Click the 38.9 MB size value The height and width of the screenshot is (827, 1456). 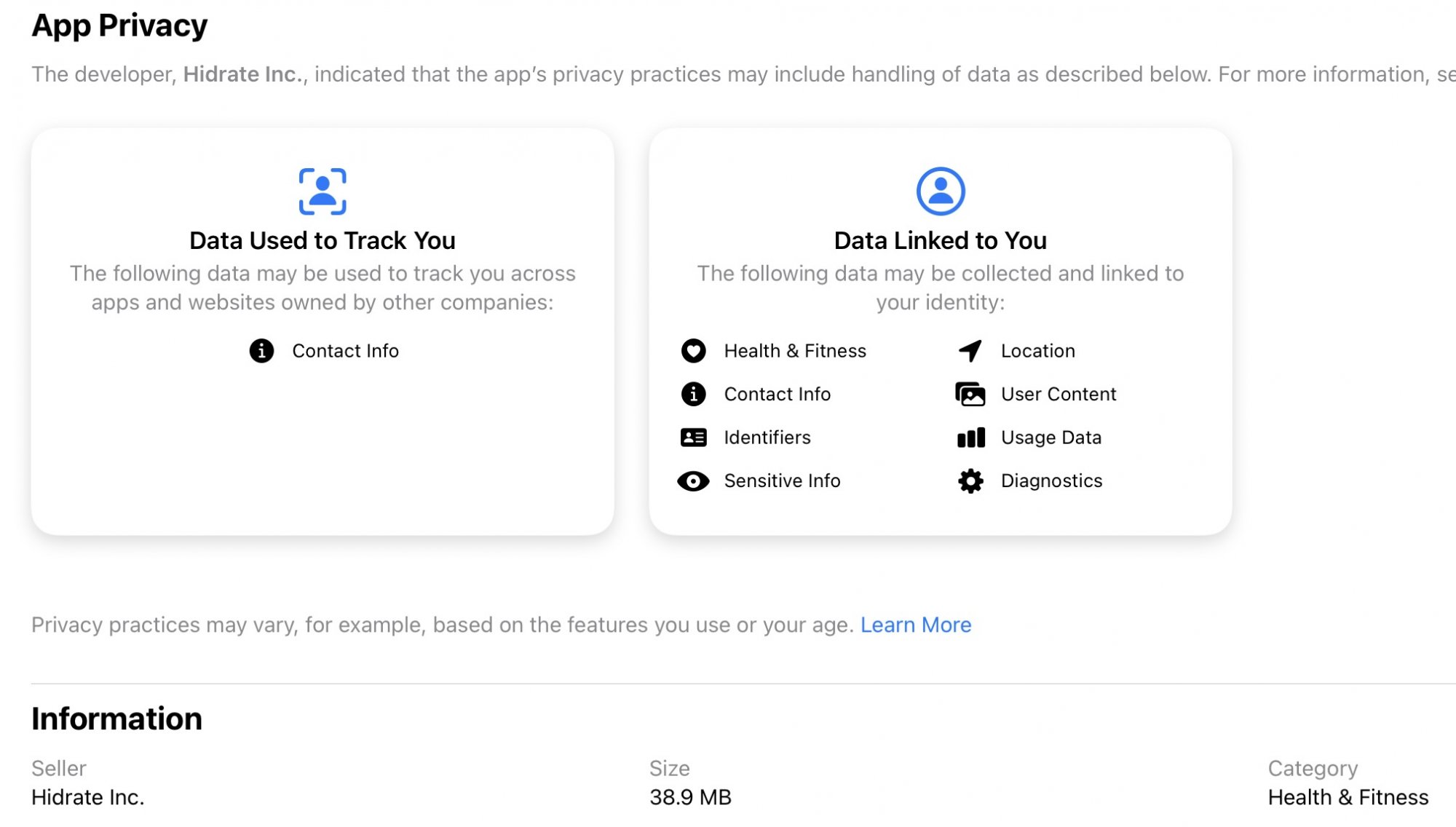pyautogui.click(x=690, y=797)
